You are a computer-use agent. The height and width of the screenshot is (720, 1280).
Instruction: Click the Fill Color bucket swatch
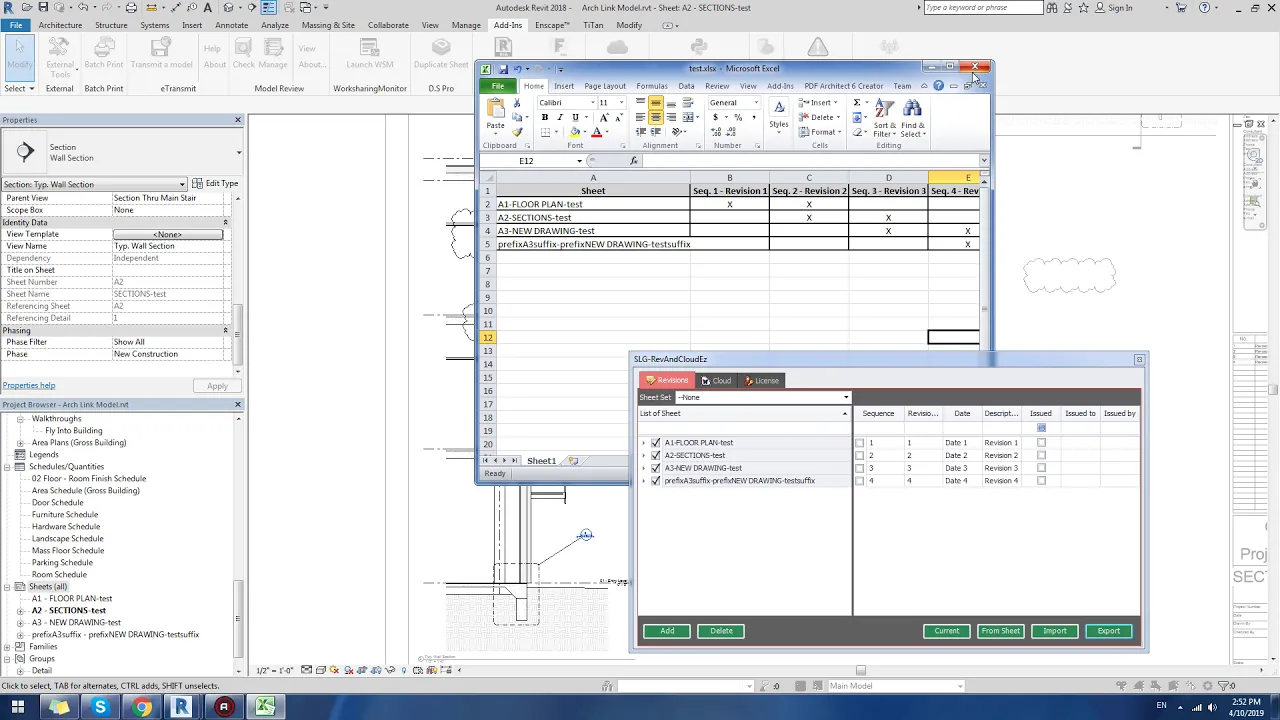(x=575, y=132)
